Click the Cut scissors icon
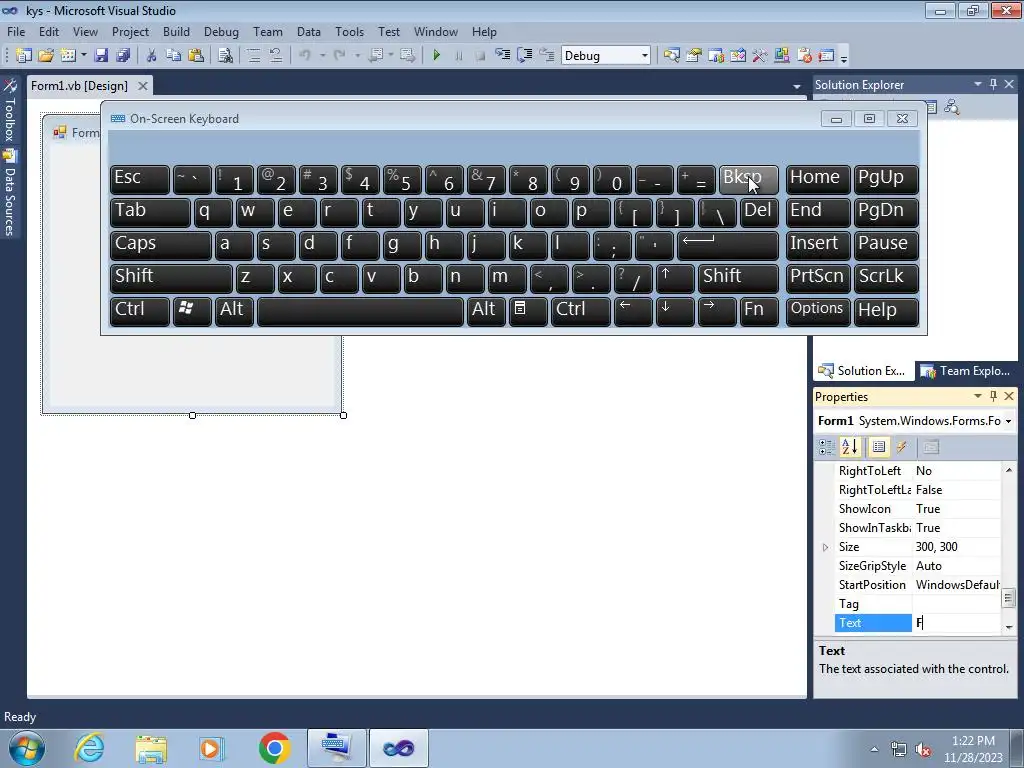The image size is (1024, 768). [152, 56]
